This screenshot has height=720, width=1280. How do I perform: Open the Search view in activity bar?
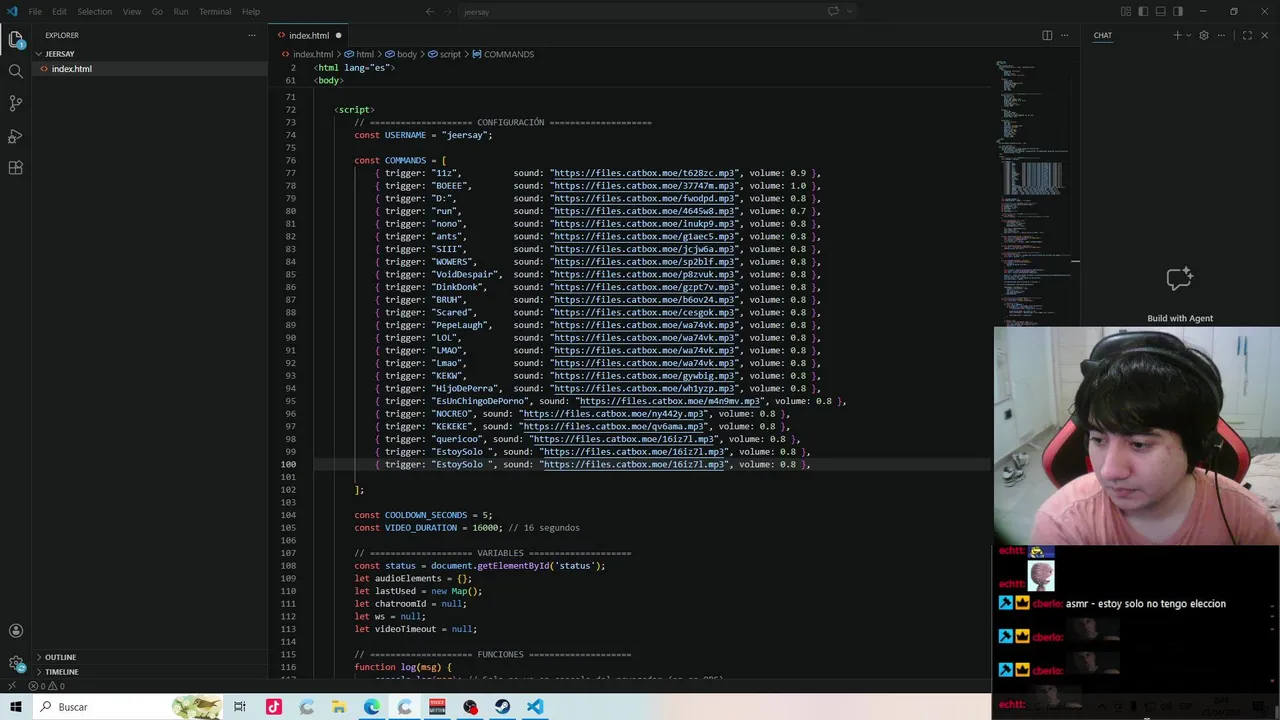15,71
